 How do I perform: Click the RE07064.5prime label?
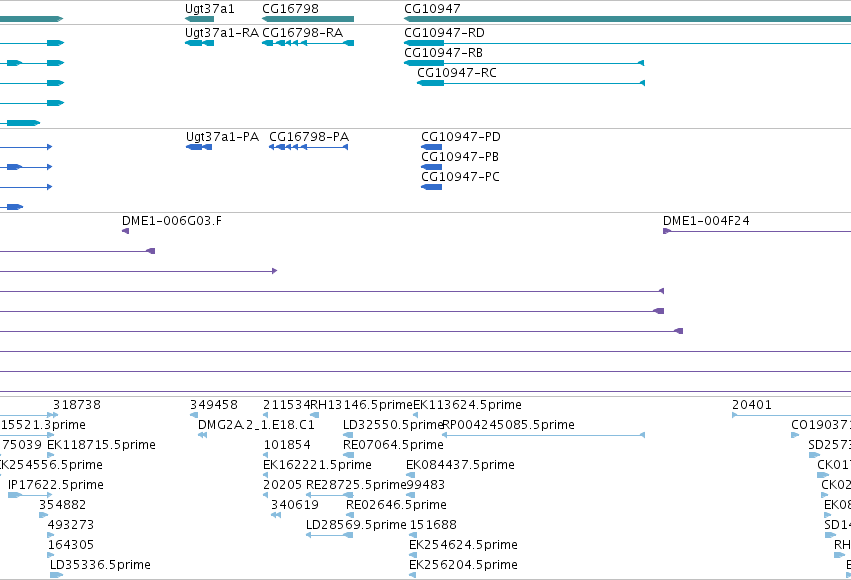pyautogui.click(x=393, y=445)
